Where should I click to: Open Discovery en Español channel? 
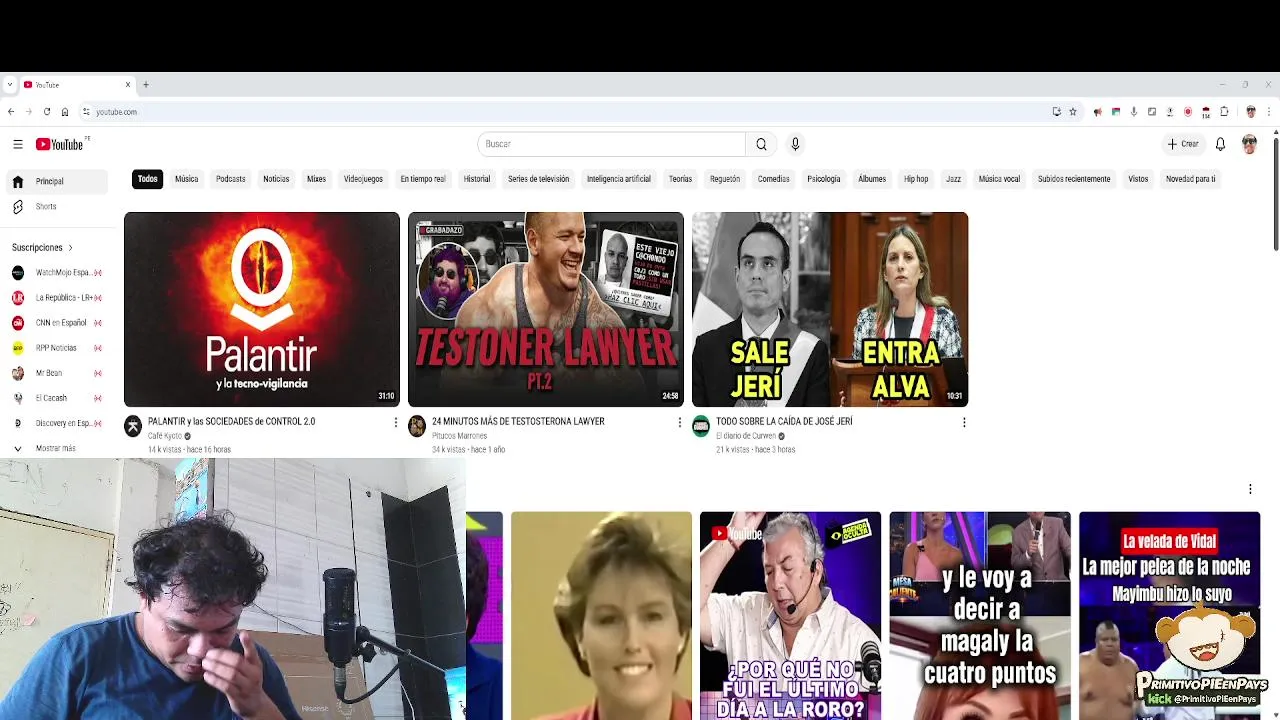(56, 422)
